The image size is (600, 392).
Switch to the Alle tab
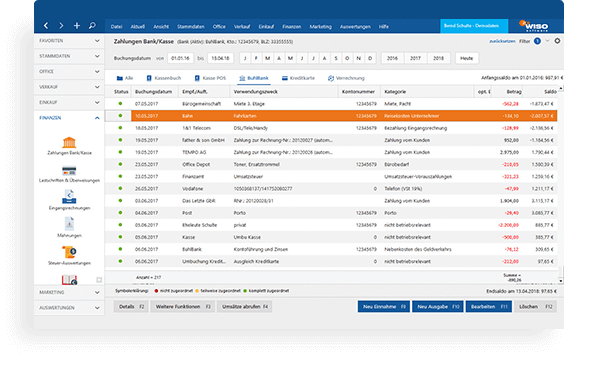(125, 78)
